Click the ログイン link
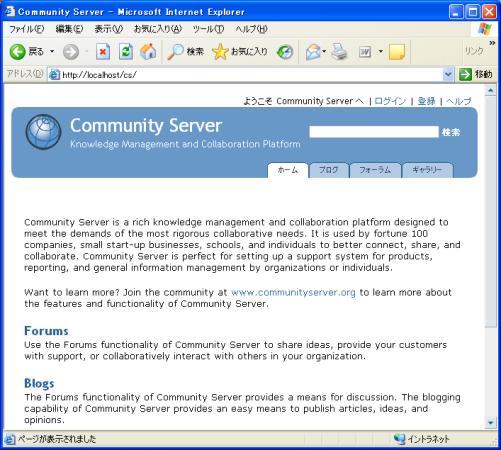This screenshot has height=450, width=501. (x=390, y=101)
